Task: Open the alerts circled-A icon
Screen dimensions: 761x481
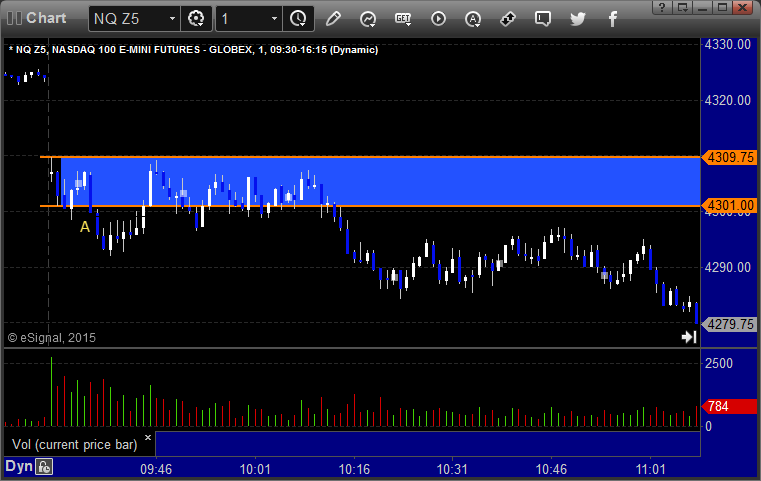Action: coord(473,19)
